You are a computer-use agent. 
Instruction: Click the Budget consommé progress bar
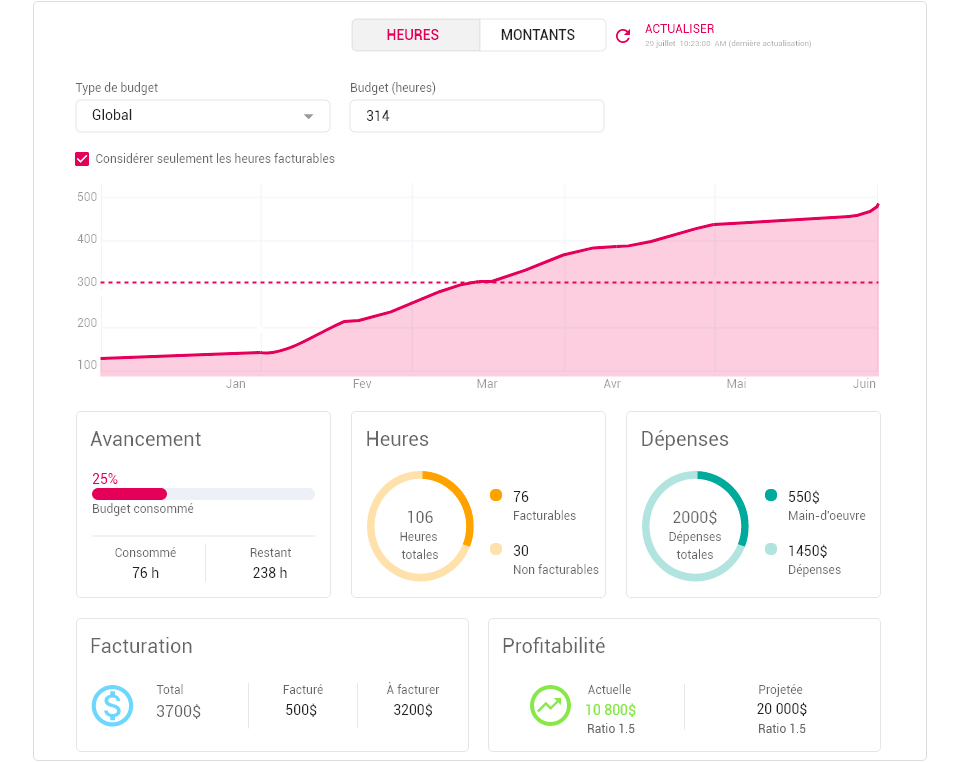(x=203, y=494)
